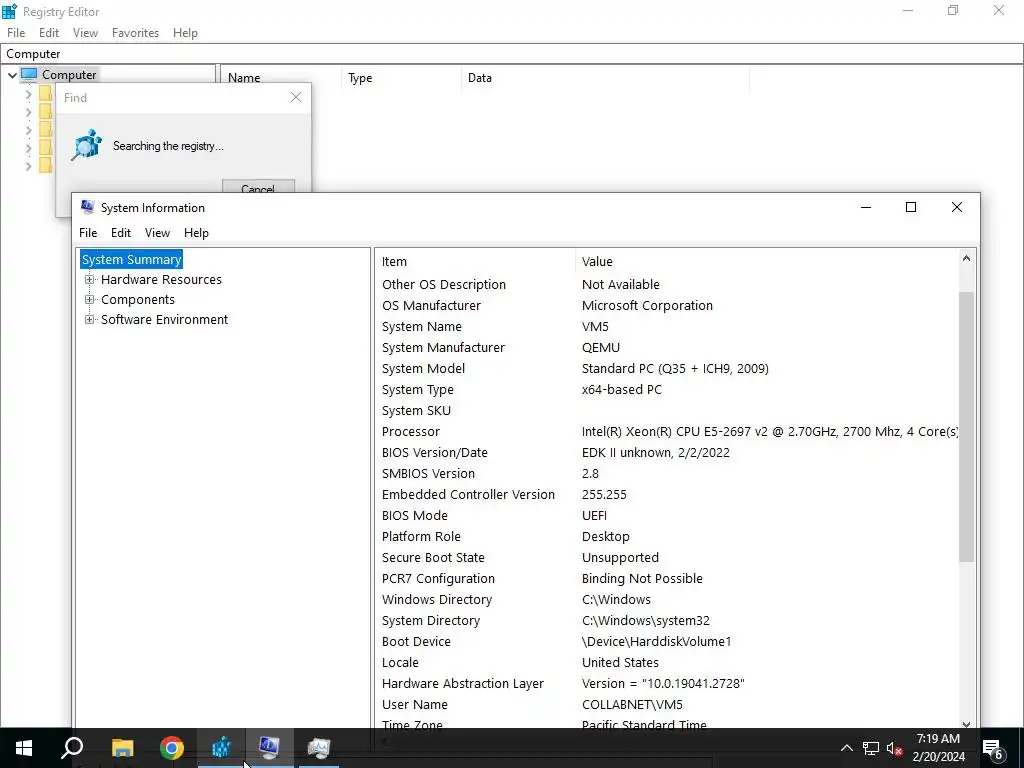Viewport: 1024px width, 768px height.
Task: Collapse the Computer node in Registry Editor
Action: (x=12, y=75)
